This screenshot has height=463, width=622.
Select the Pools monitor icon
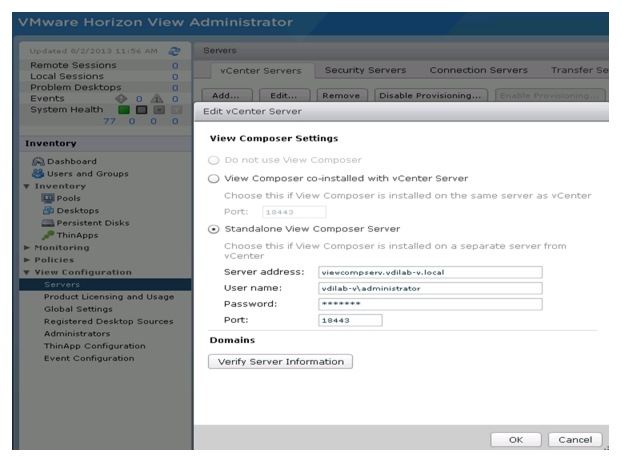(x=48, y=198)
